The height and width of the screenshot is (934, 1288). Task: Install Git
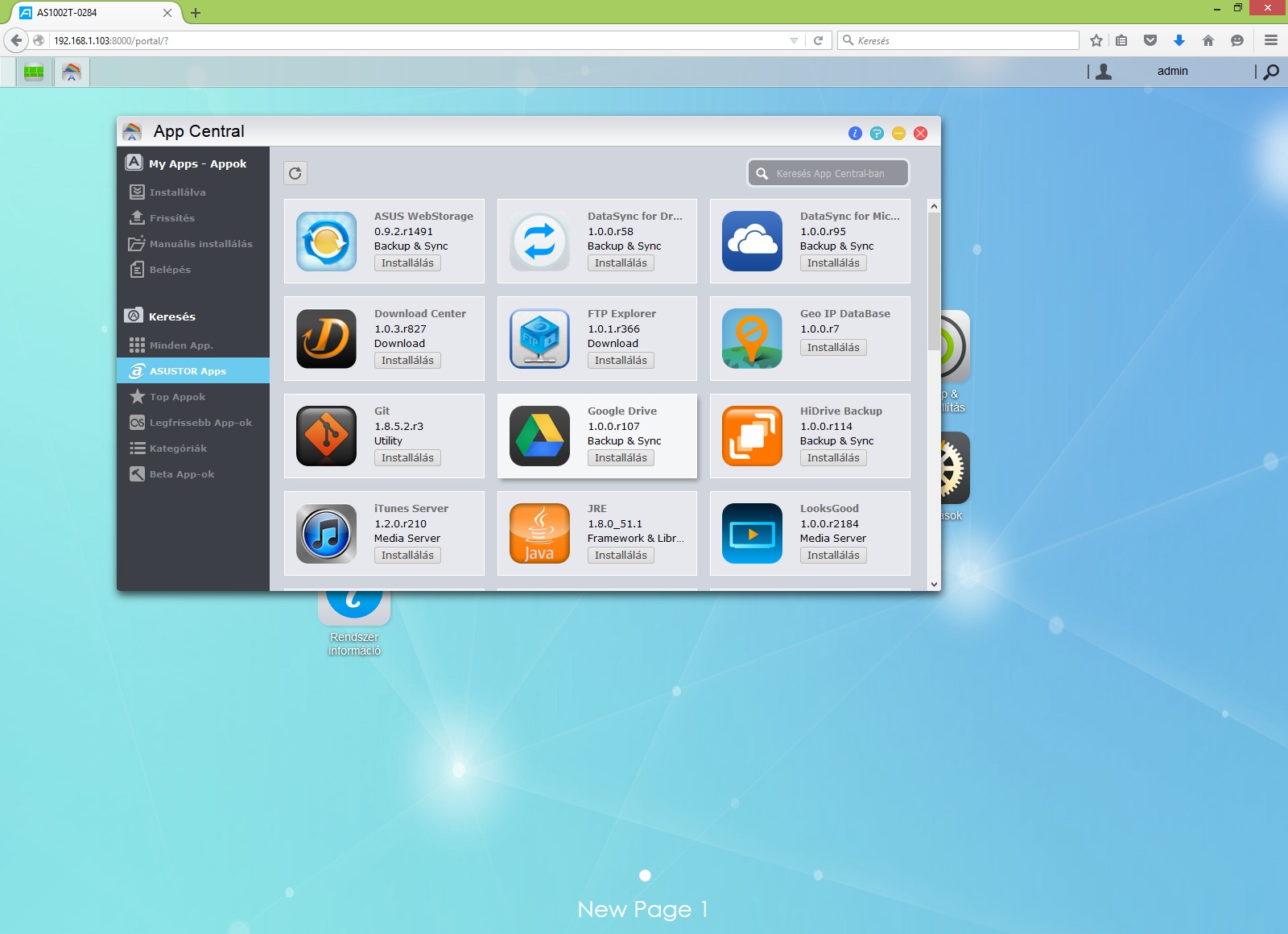[407, 458]
